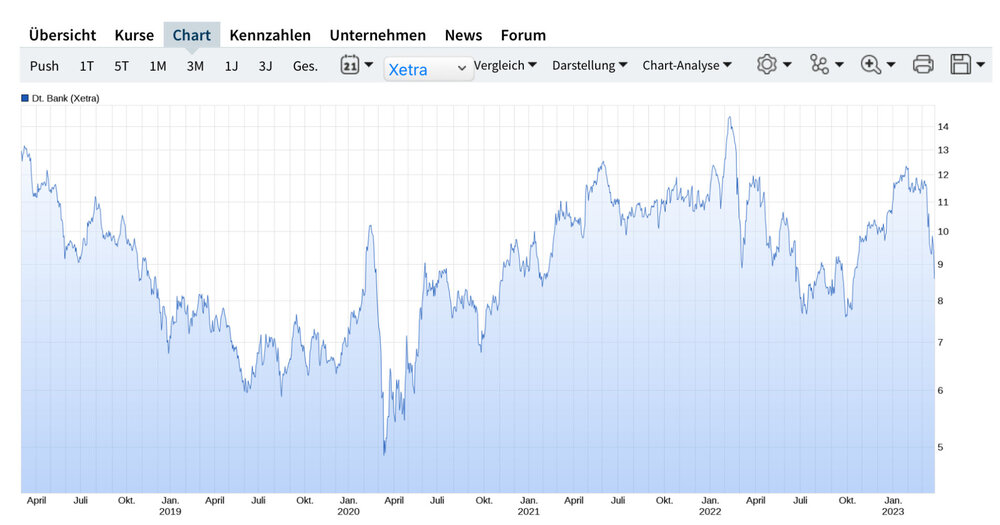
Task: Show the full history with Ges.
Action: pos(305,66)
